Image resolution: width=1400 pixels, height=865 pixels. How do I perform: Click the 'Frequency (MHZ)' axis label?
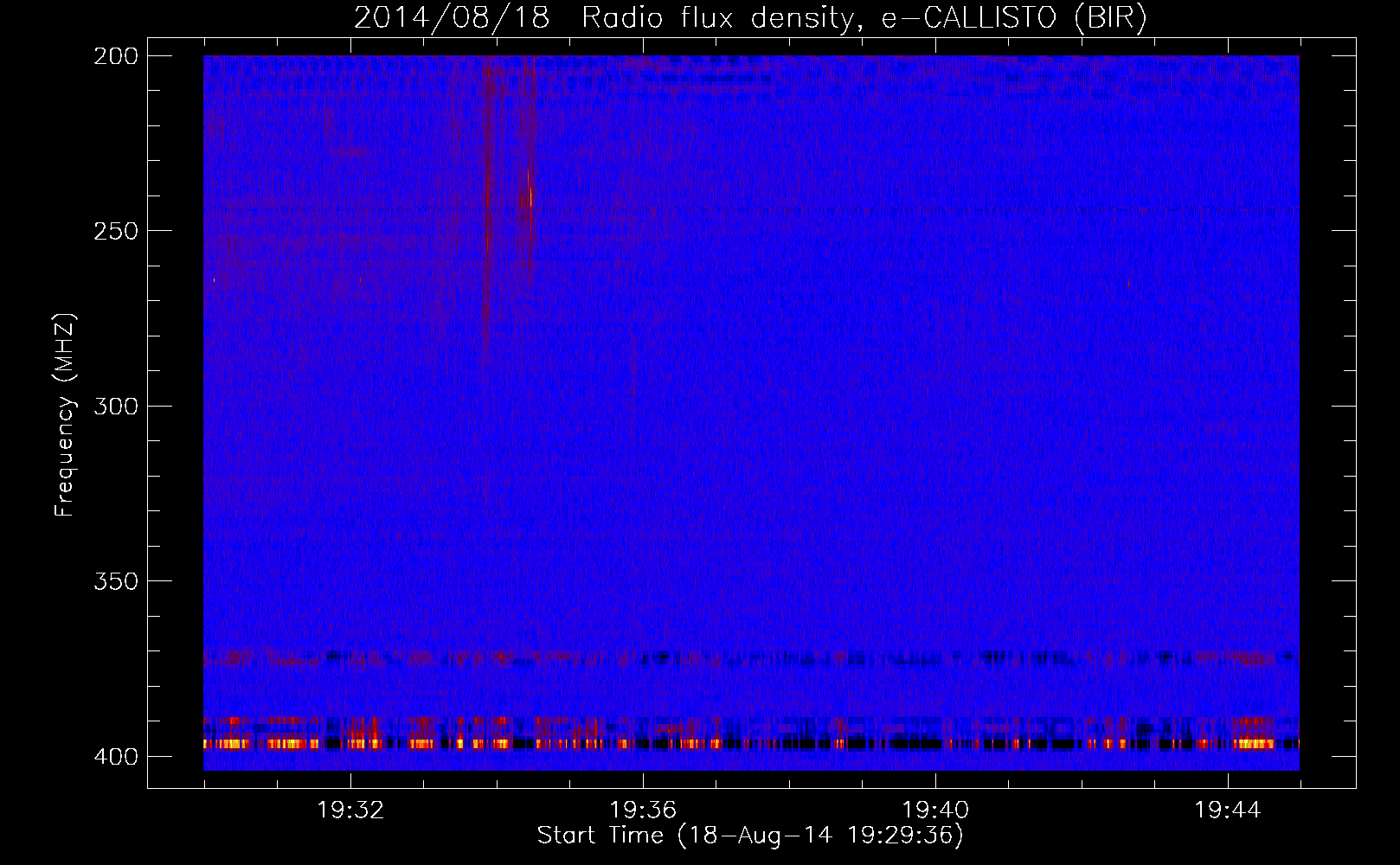[x=65, y=415]
